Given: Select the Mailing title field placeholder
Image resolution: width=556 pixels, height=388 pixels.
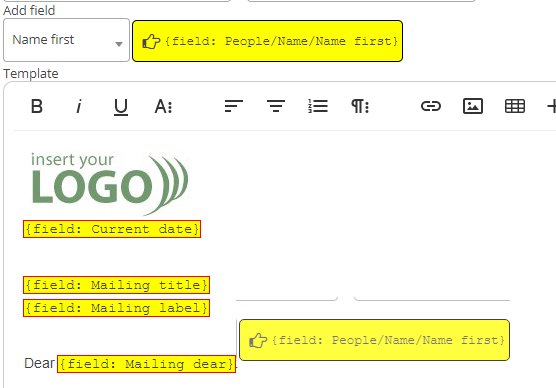Looking at the screenshot, I should 116,285.
